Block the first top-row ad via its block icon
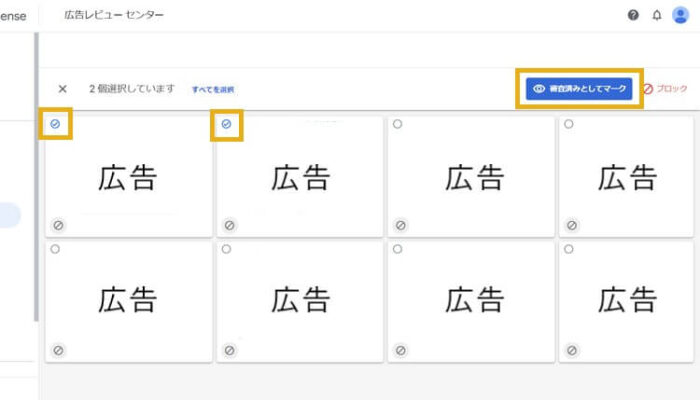 (58, 225)
